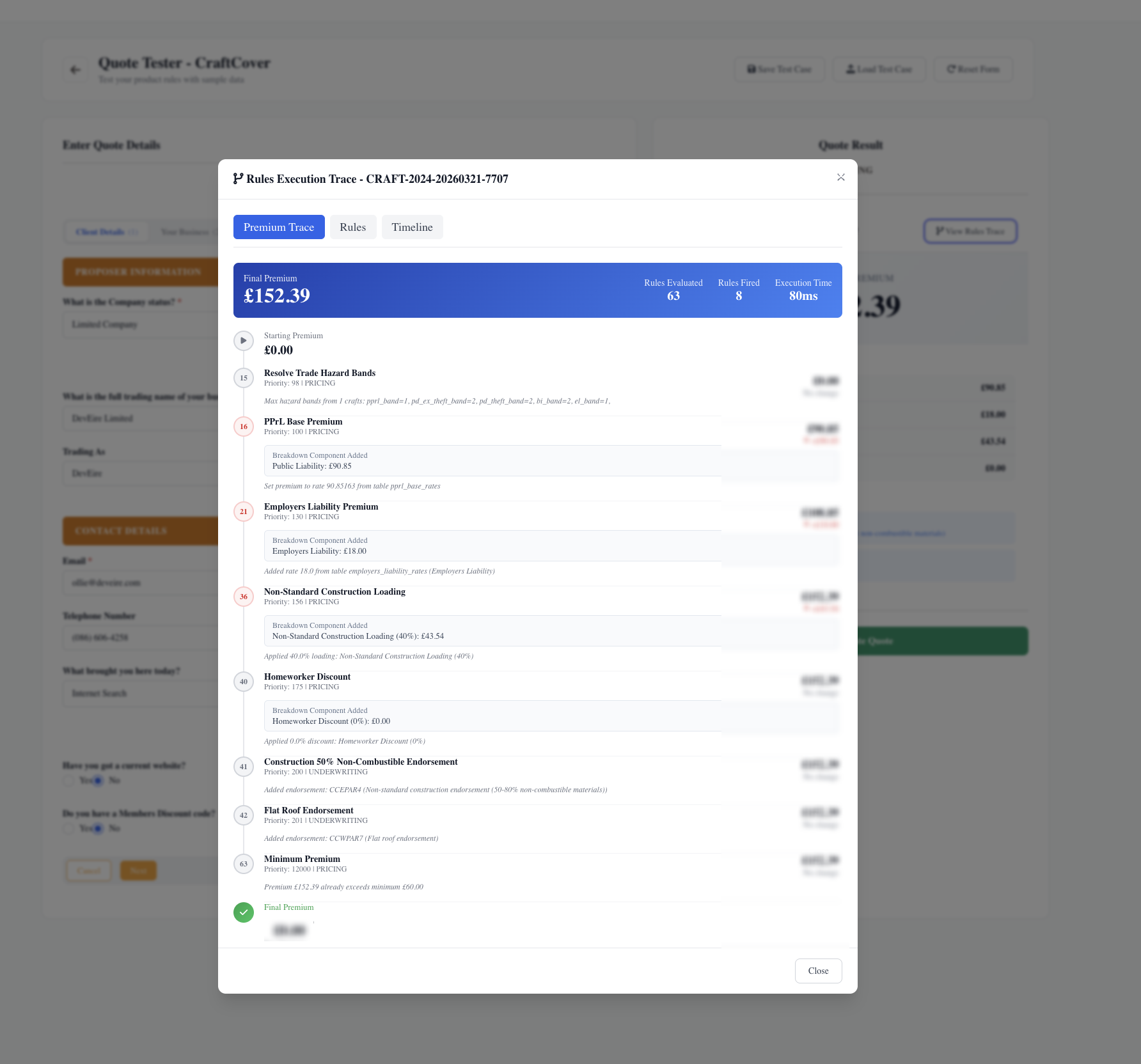This screenshot has width=1141, height=1064.
Task: Select No radio for current website question
Action: pos(98,780)
